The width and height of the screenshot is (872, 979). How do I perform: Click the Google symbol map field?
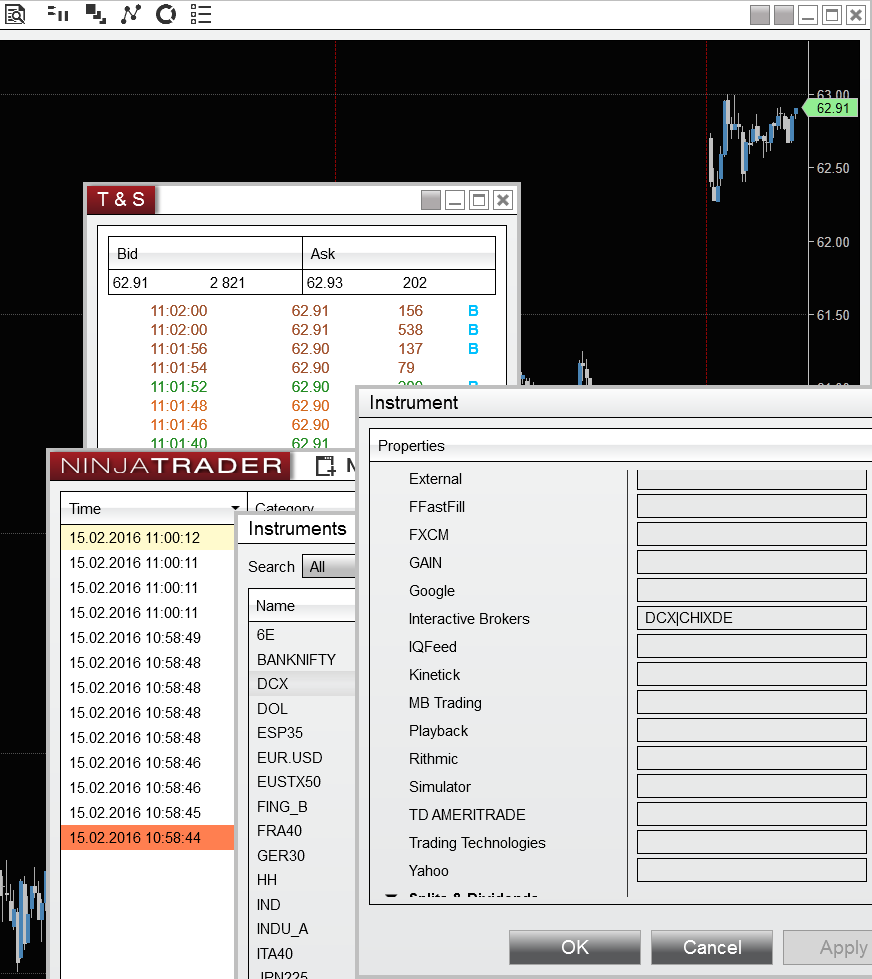coord(752,590)
